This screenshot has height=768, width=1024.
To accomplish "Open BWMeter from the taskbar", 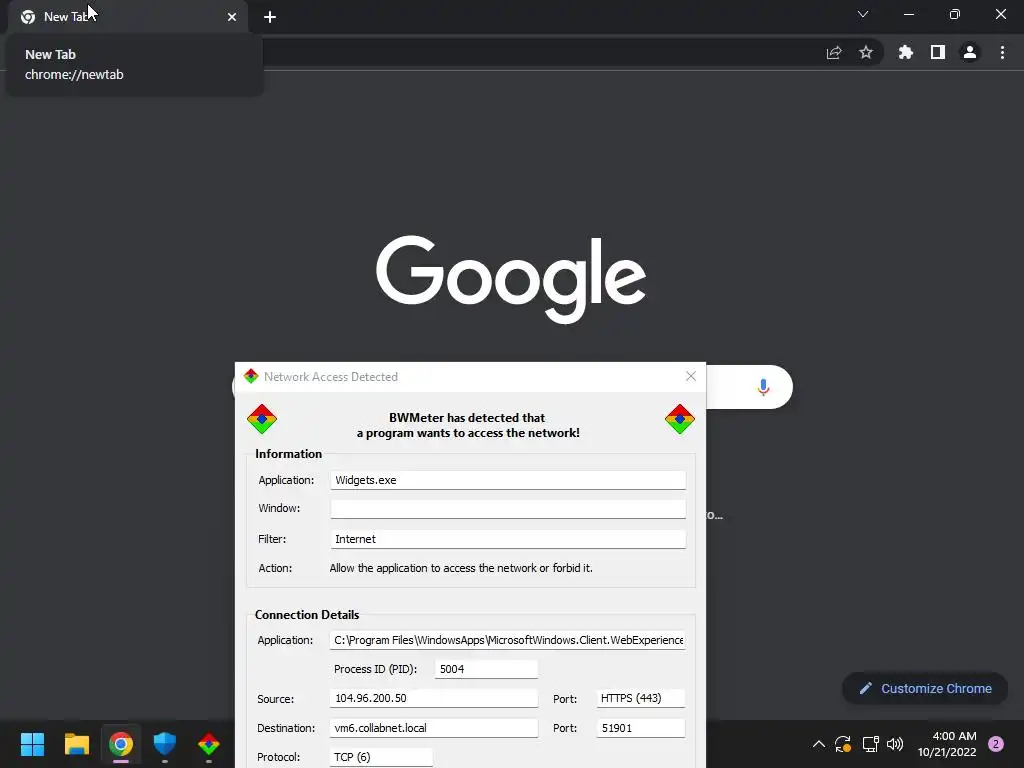I will (209, 744).
